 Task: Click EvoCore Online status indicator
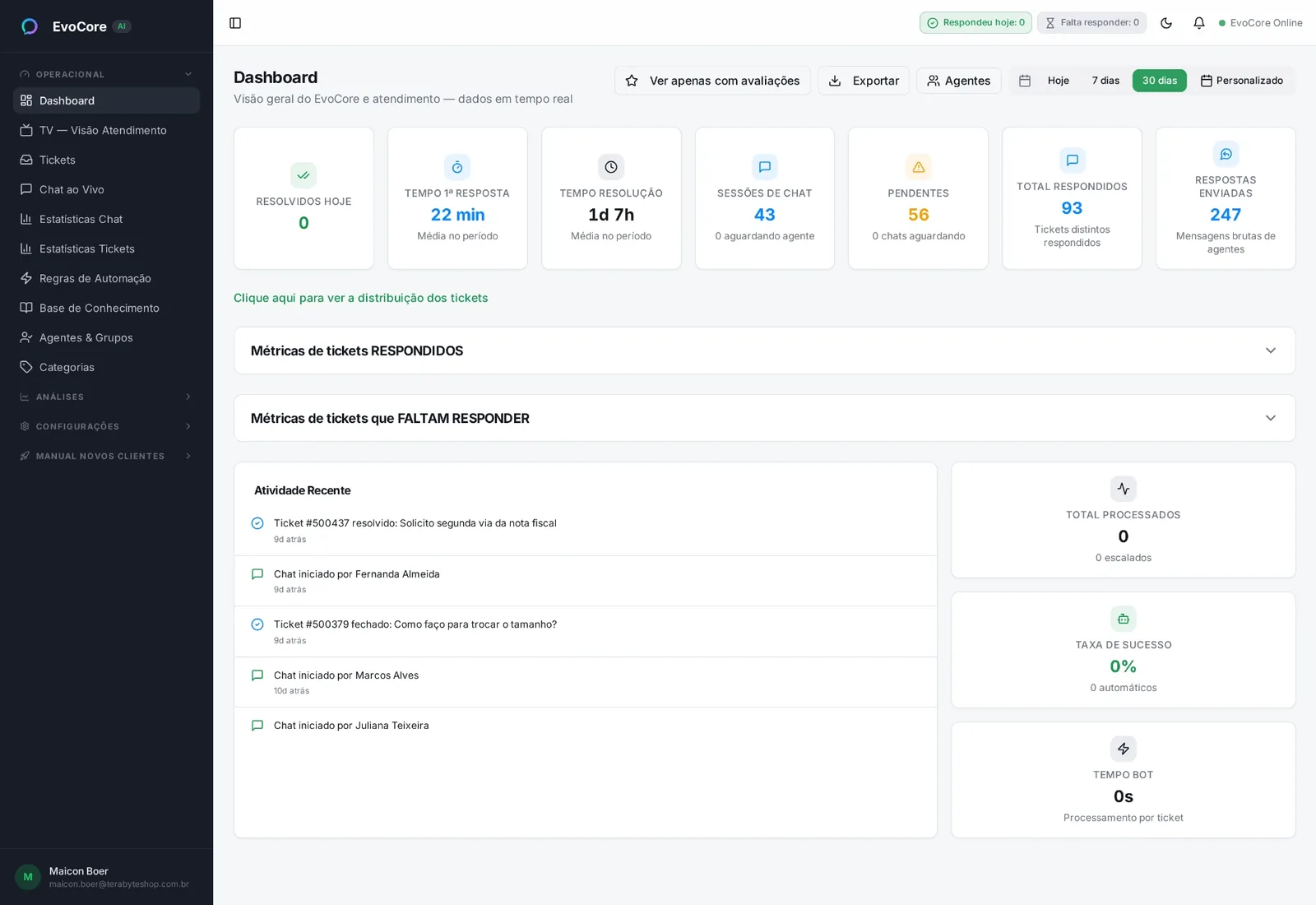click(x=1260, y=23)
